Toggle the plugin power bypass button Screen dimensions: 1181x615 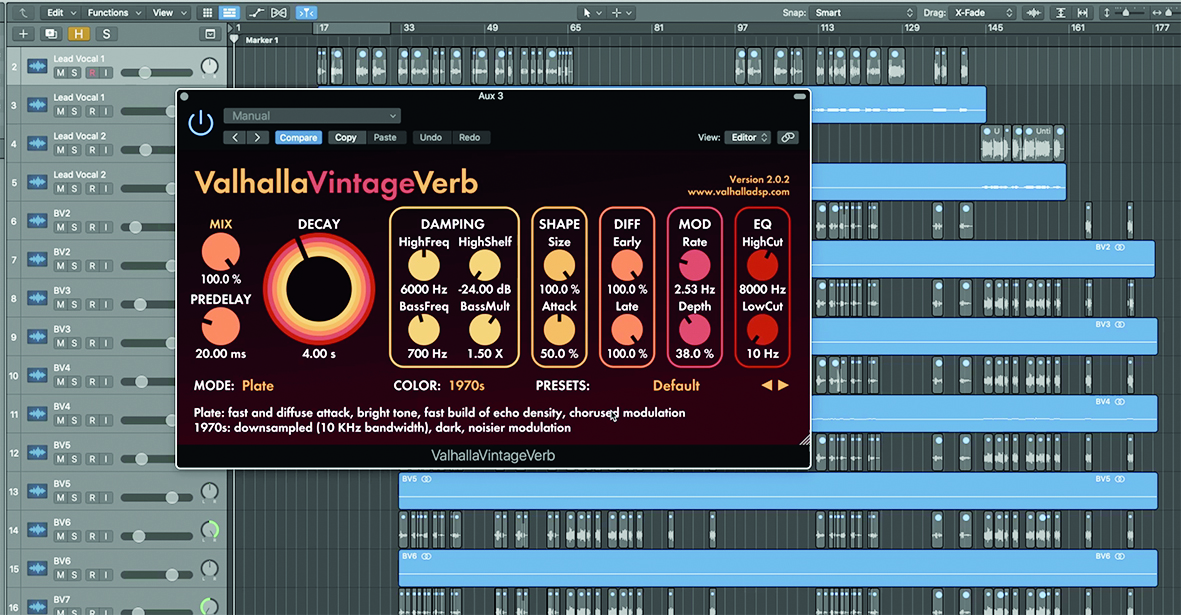pos(201,123)
